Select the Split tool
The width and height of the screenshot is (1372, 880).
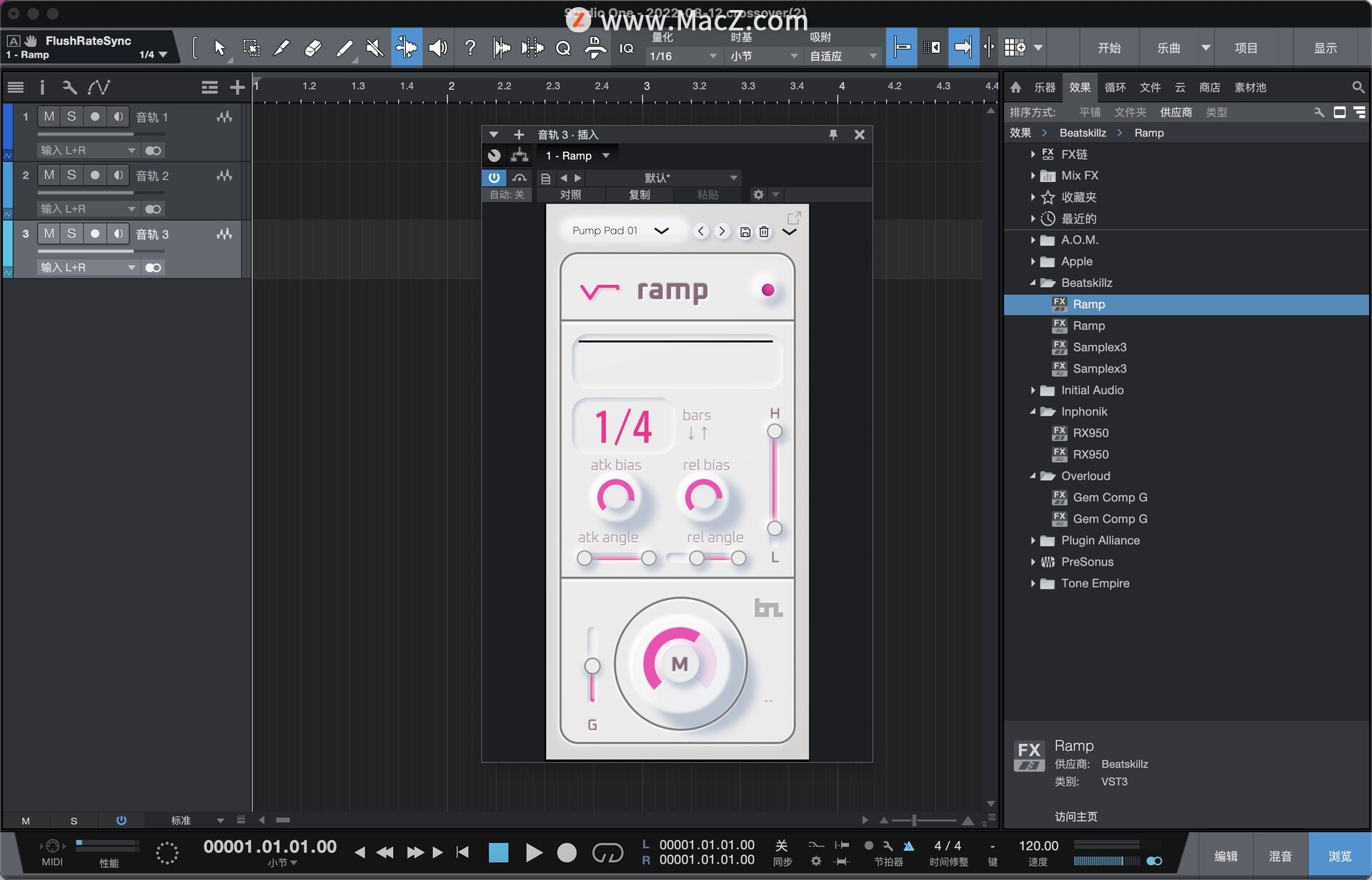click(x=282, y=48)
